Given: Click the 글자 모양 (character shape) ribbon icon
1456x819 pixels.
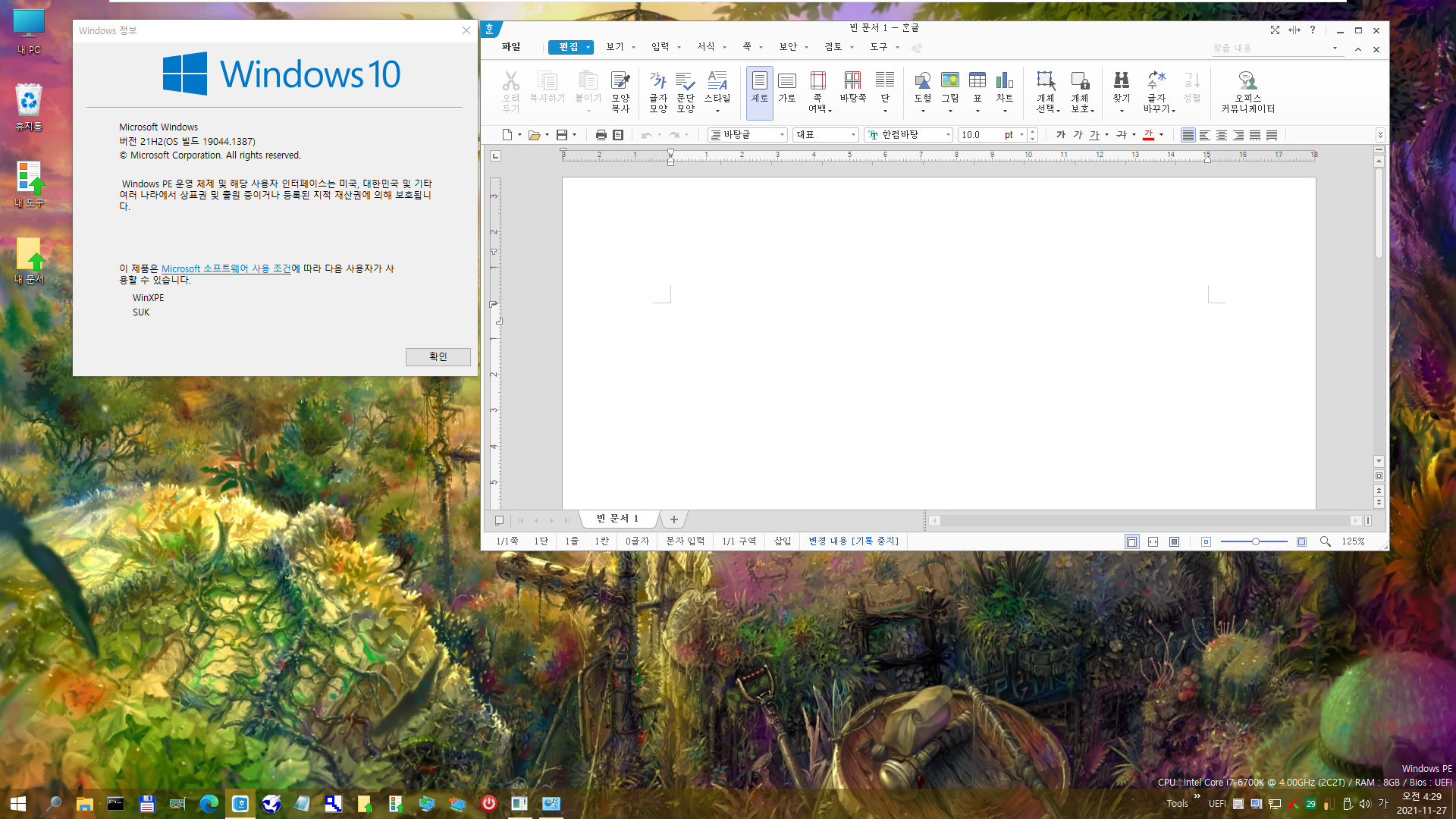Looking at the screenshot, I should 657,92.
